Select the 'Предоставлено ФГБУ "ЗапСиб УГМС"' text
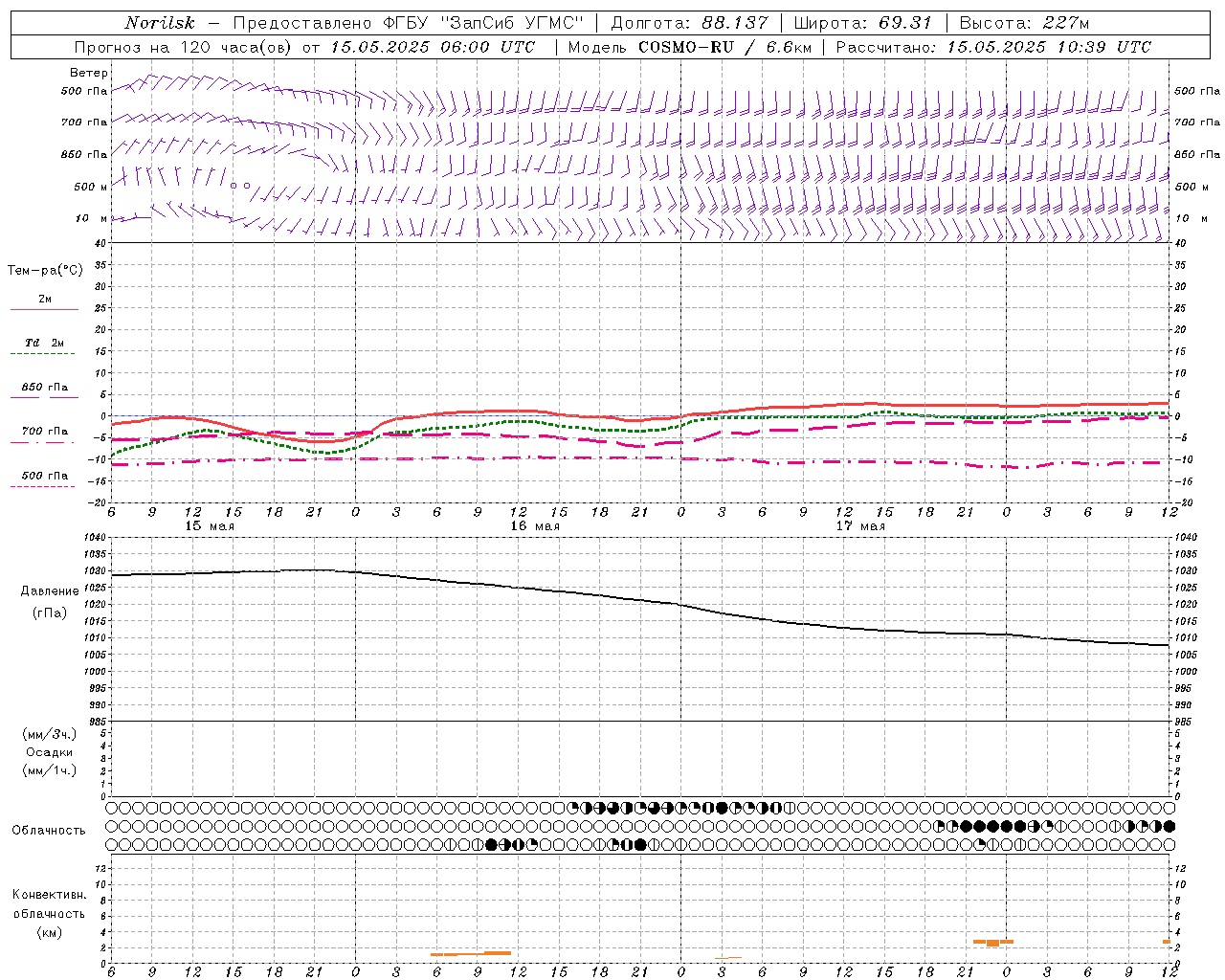Viewport: 1225px width, 980px height. pos(409,23)
